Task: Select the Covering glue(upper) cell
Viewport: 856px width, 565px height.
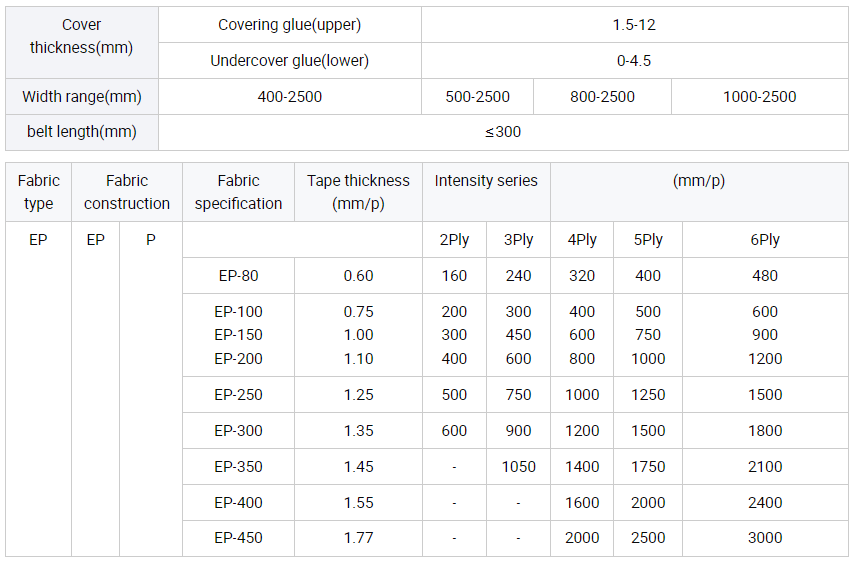Action: (289, 25)
